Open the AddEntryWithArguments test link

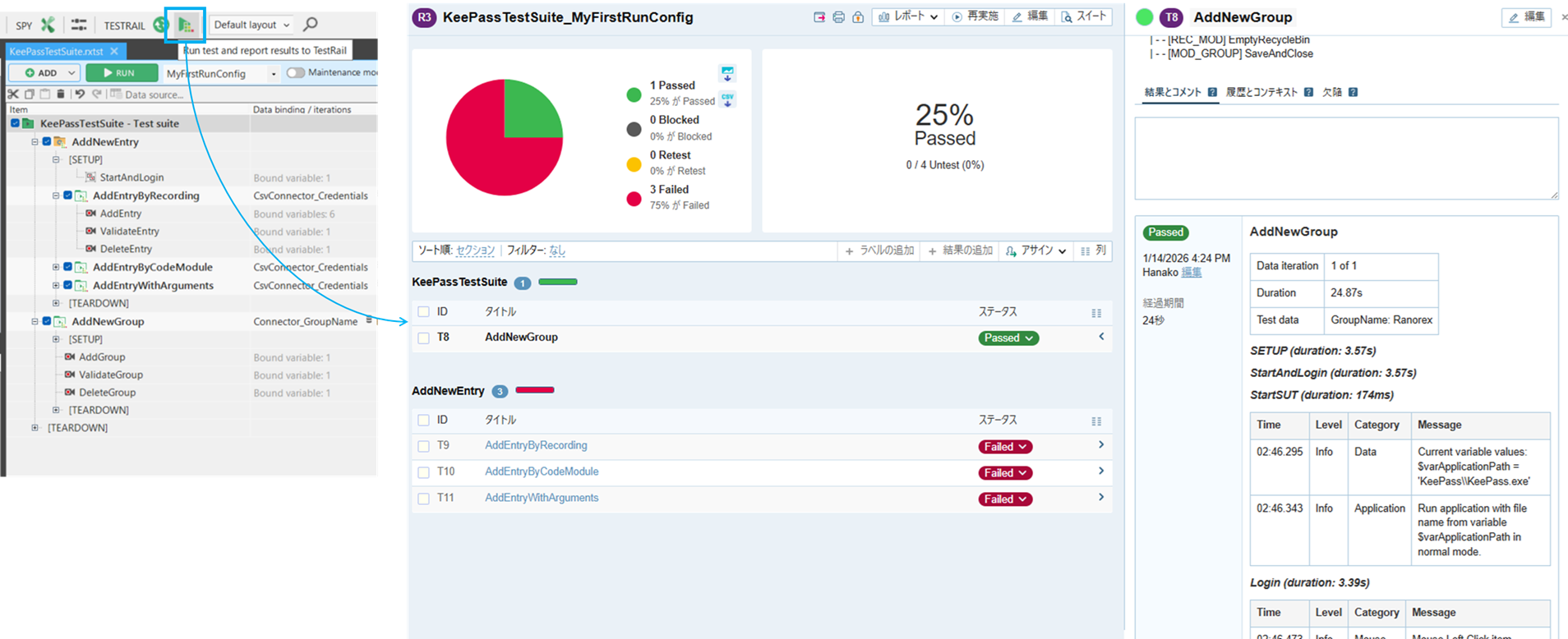coord(542,498)
